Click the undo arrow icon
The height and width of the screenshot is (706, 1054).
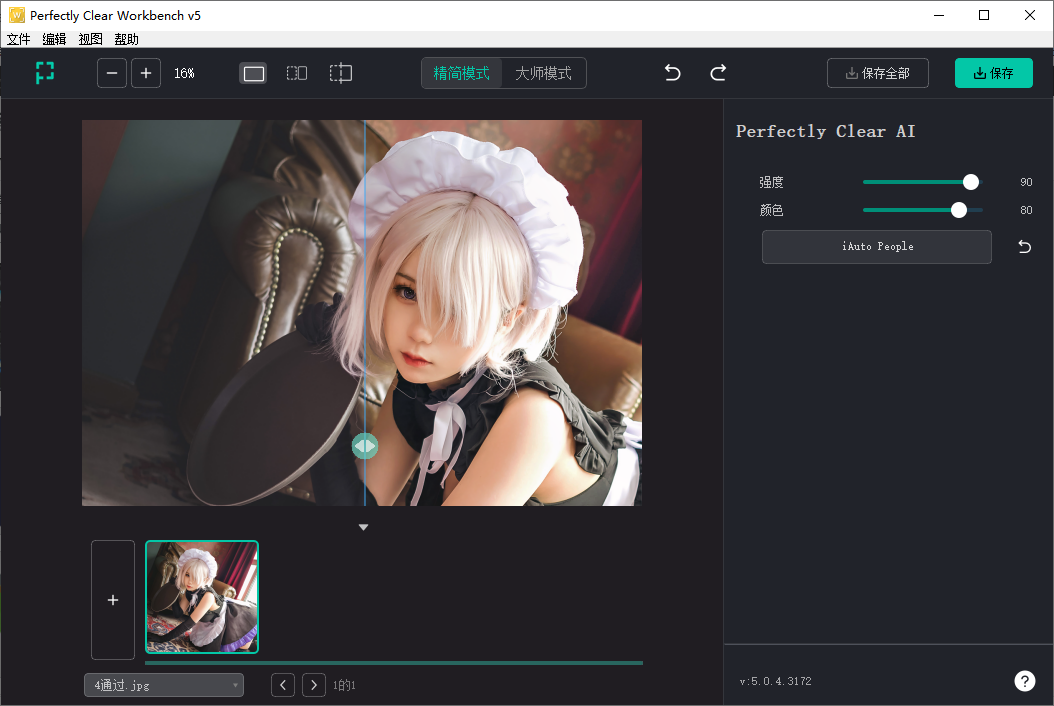click(x=673, y=73)
